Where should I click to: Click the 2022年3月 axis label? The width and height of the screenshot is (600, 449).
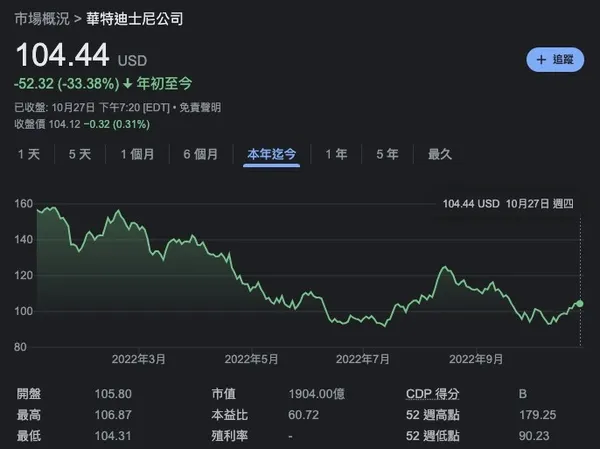pos(139,359)
